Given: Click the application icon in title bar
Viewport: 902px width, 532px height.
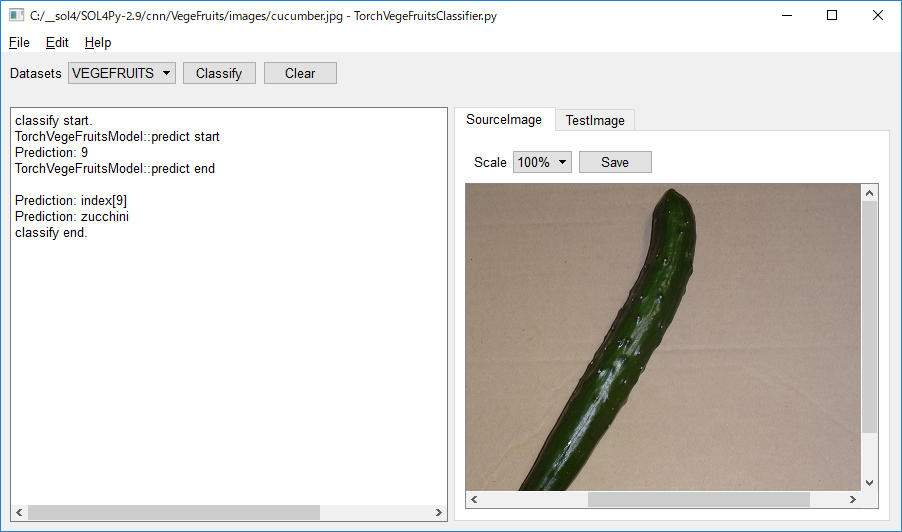Looking at the screenshot, I should point(16,16).
